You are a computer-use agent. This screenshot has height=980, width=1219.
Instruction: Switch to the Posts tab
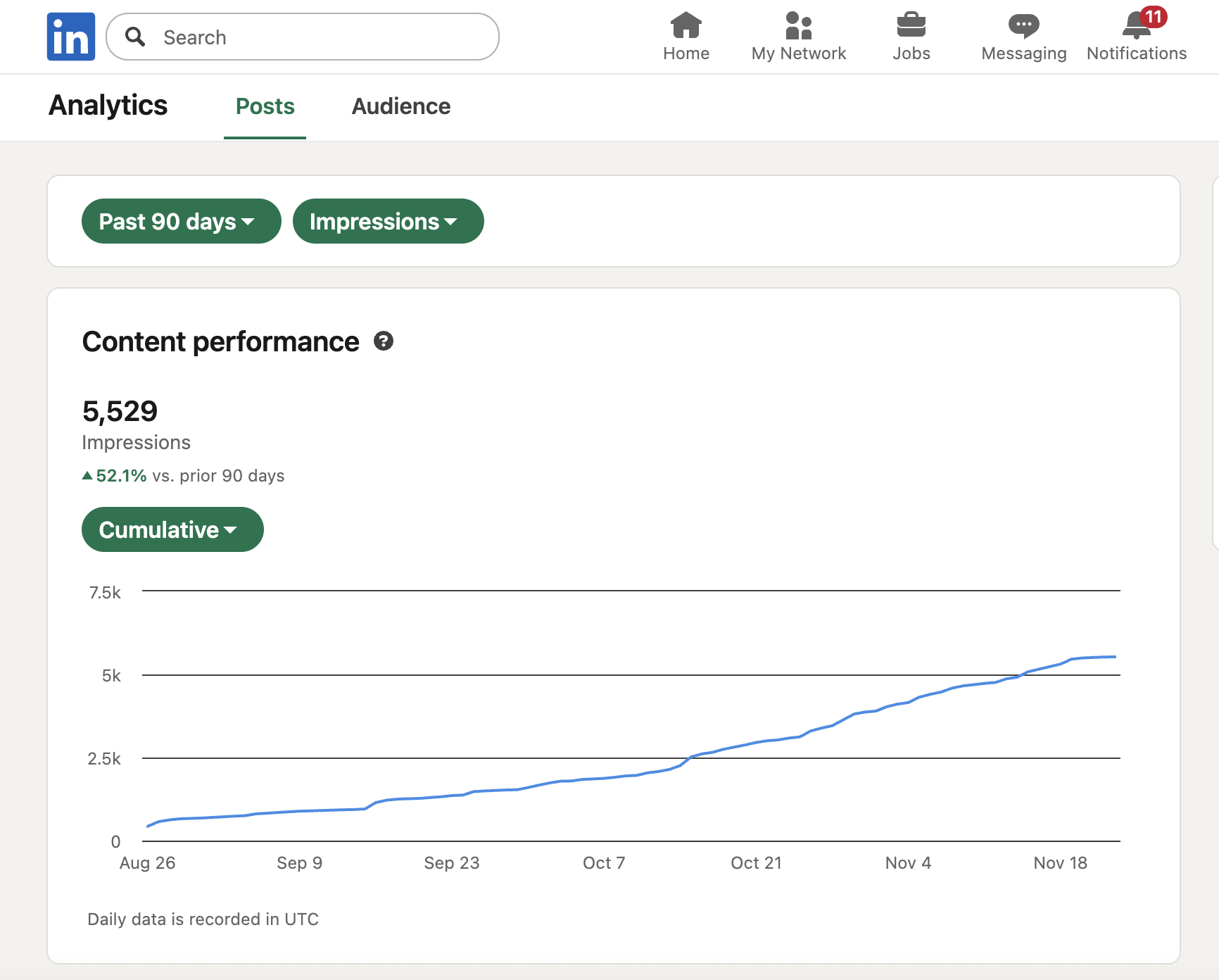click(x=265, y=106)
